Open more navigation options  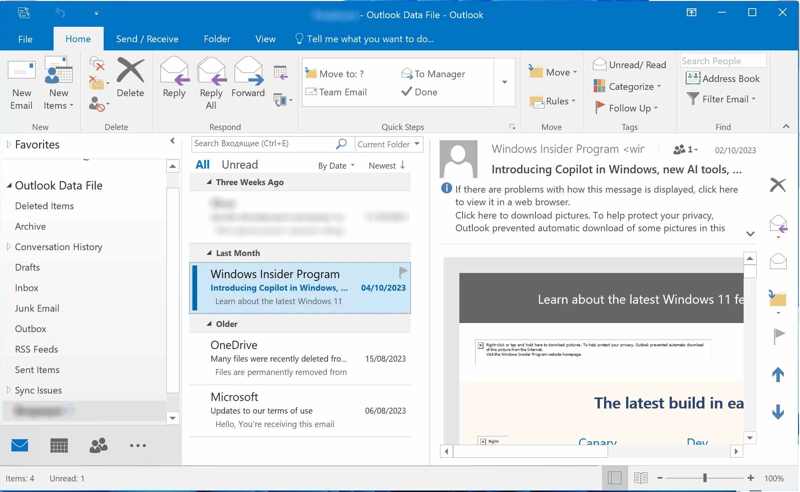click(138, 446)
